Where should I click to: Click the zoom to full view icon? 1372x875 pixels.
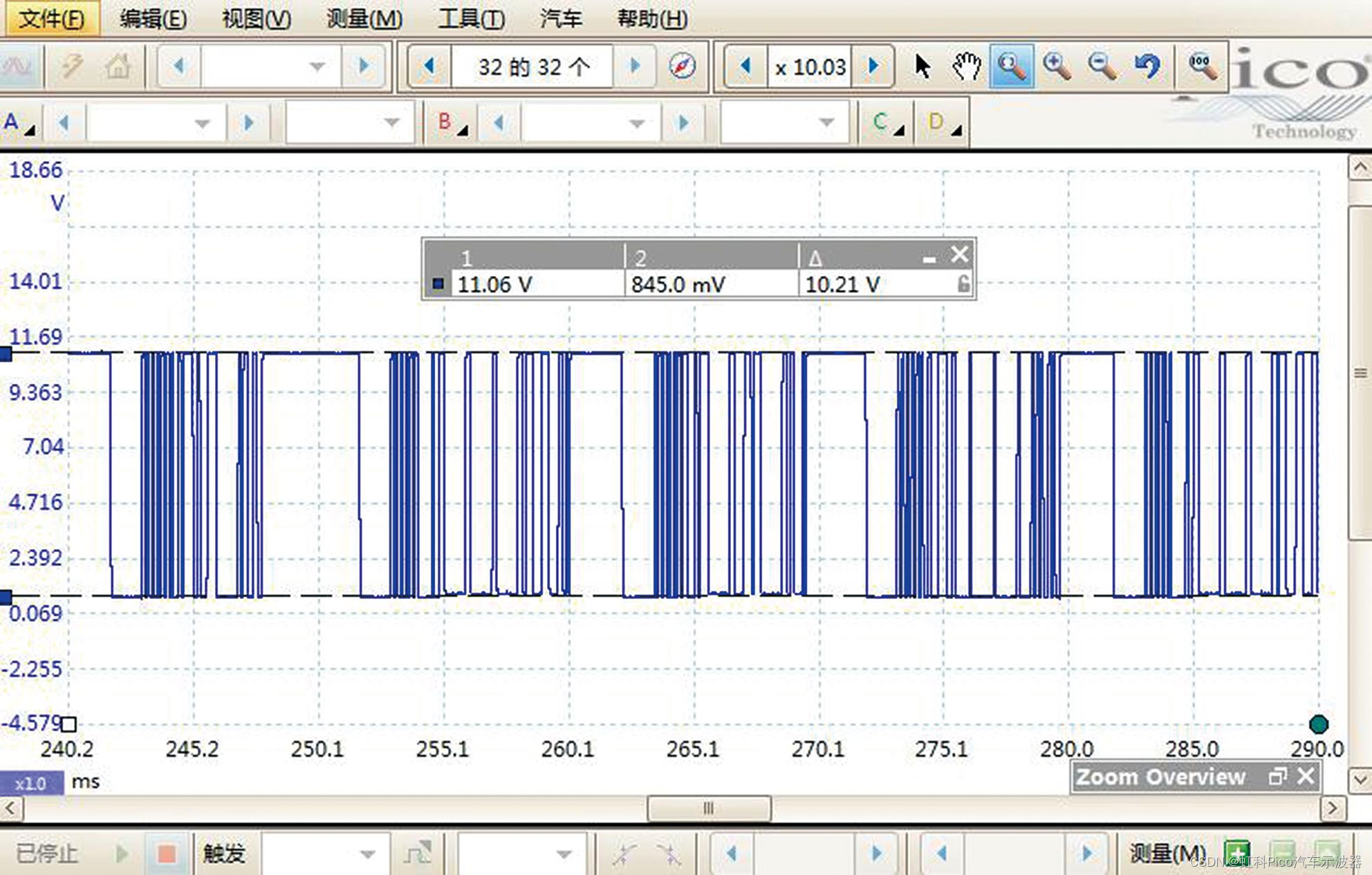(1203, 66)
